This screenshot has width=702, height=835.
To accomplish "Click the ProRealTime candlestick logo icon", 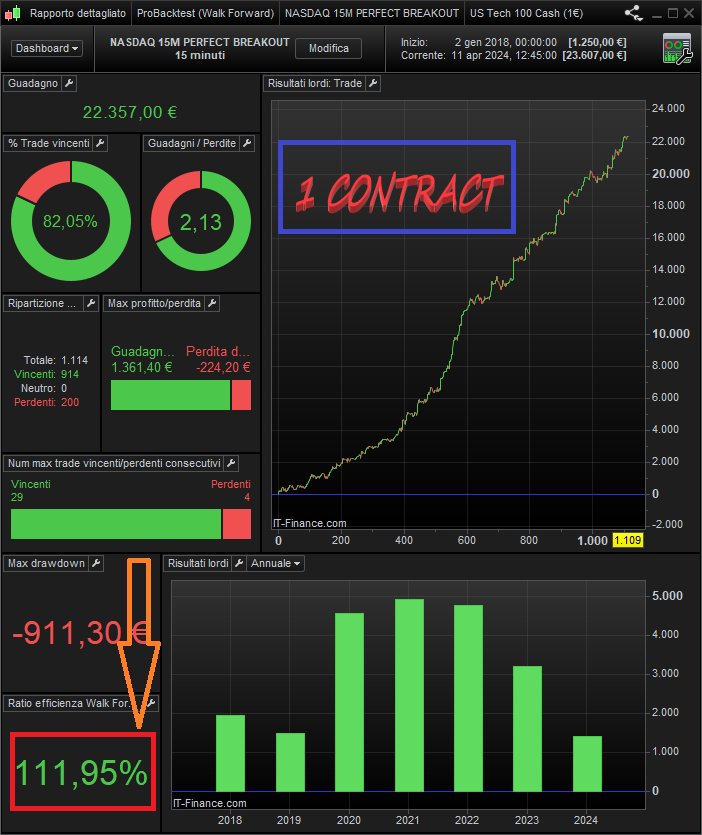I will 13,13.
